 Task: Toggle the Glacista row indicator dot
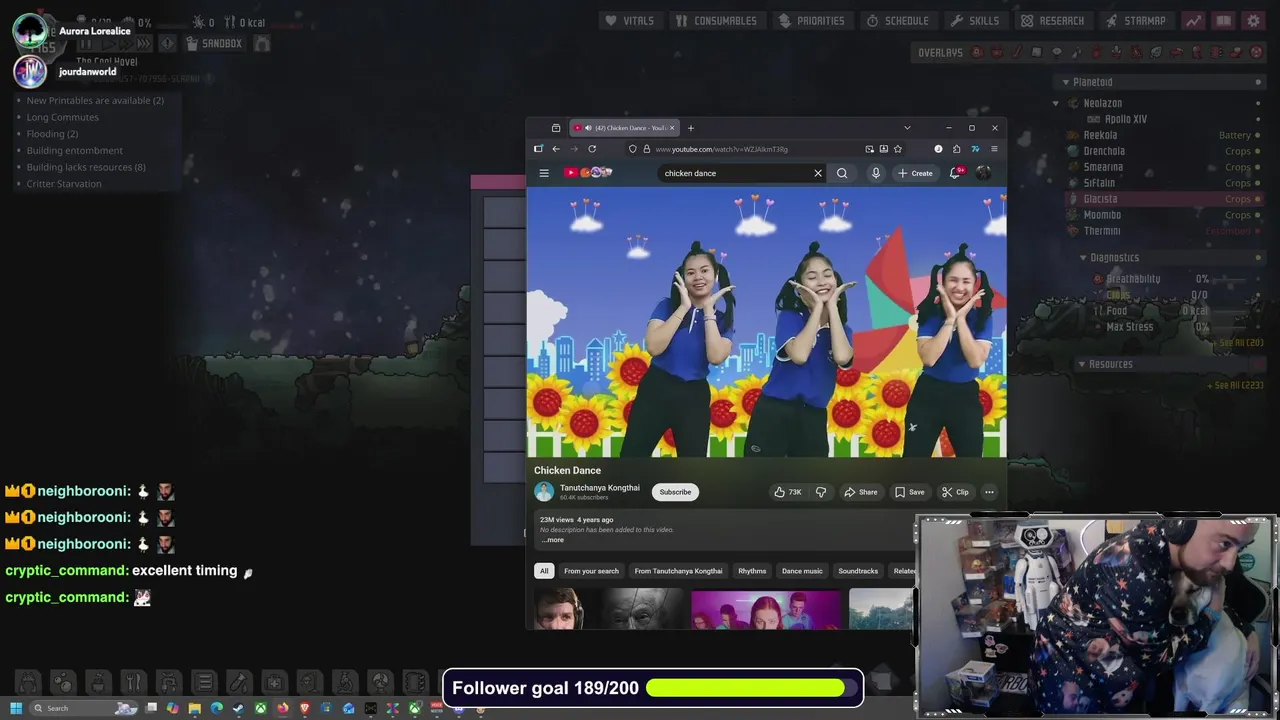[1258, 199]
